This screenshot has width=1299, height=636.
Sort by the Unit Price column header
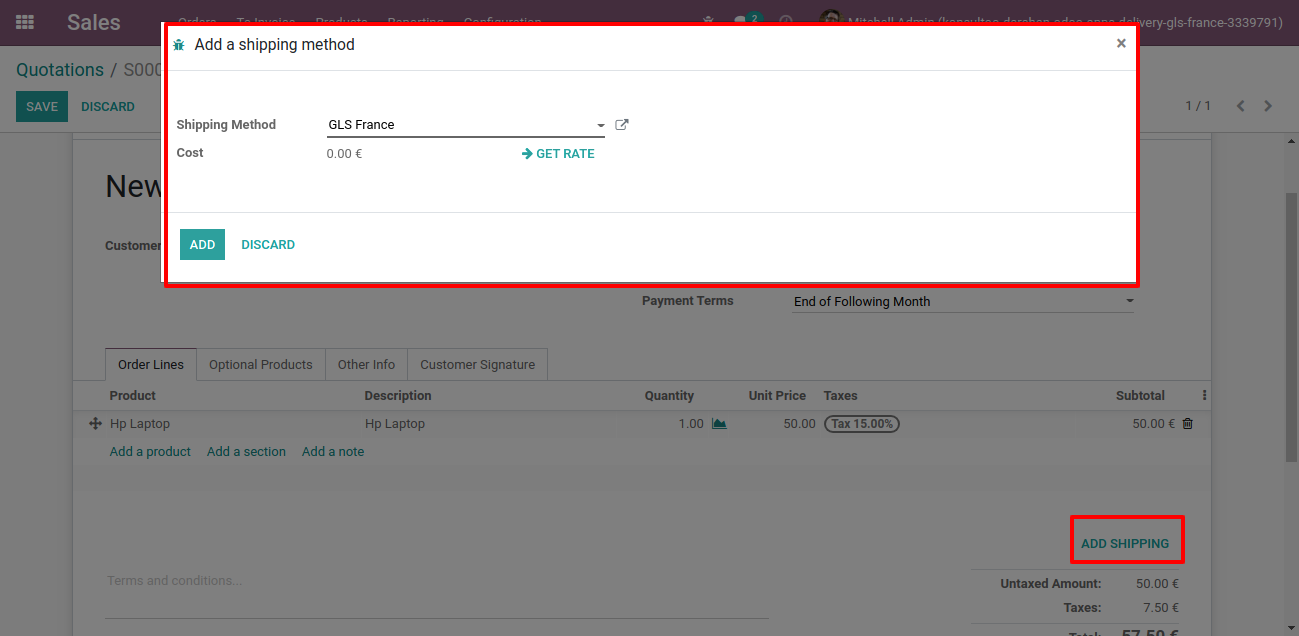pyautogui.click(x=777, y=396)
